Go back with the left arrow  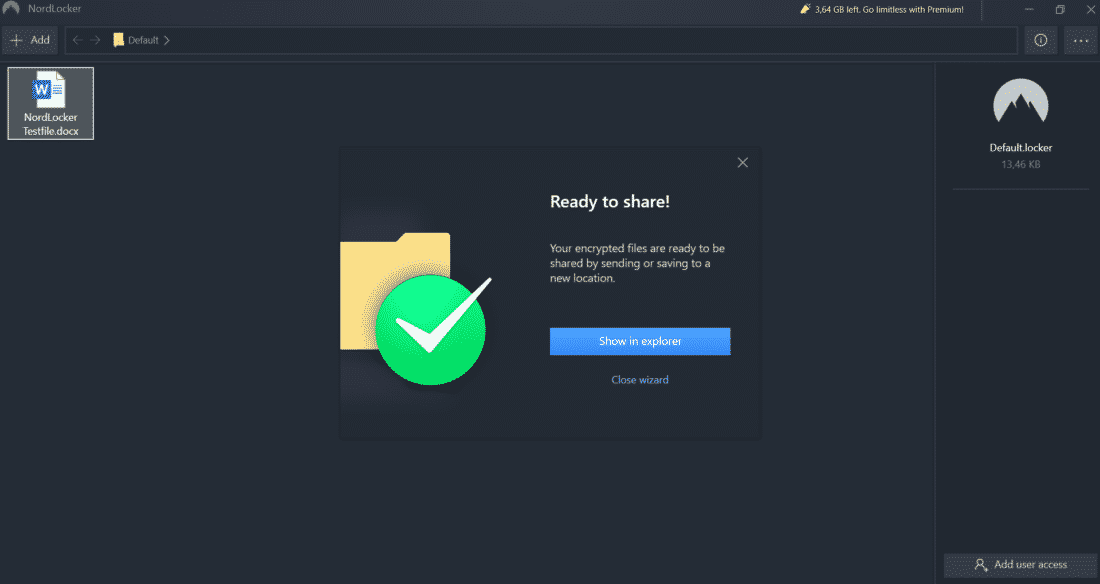click(78, 40)
